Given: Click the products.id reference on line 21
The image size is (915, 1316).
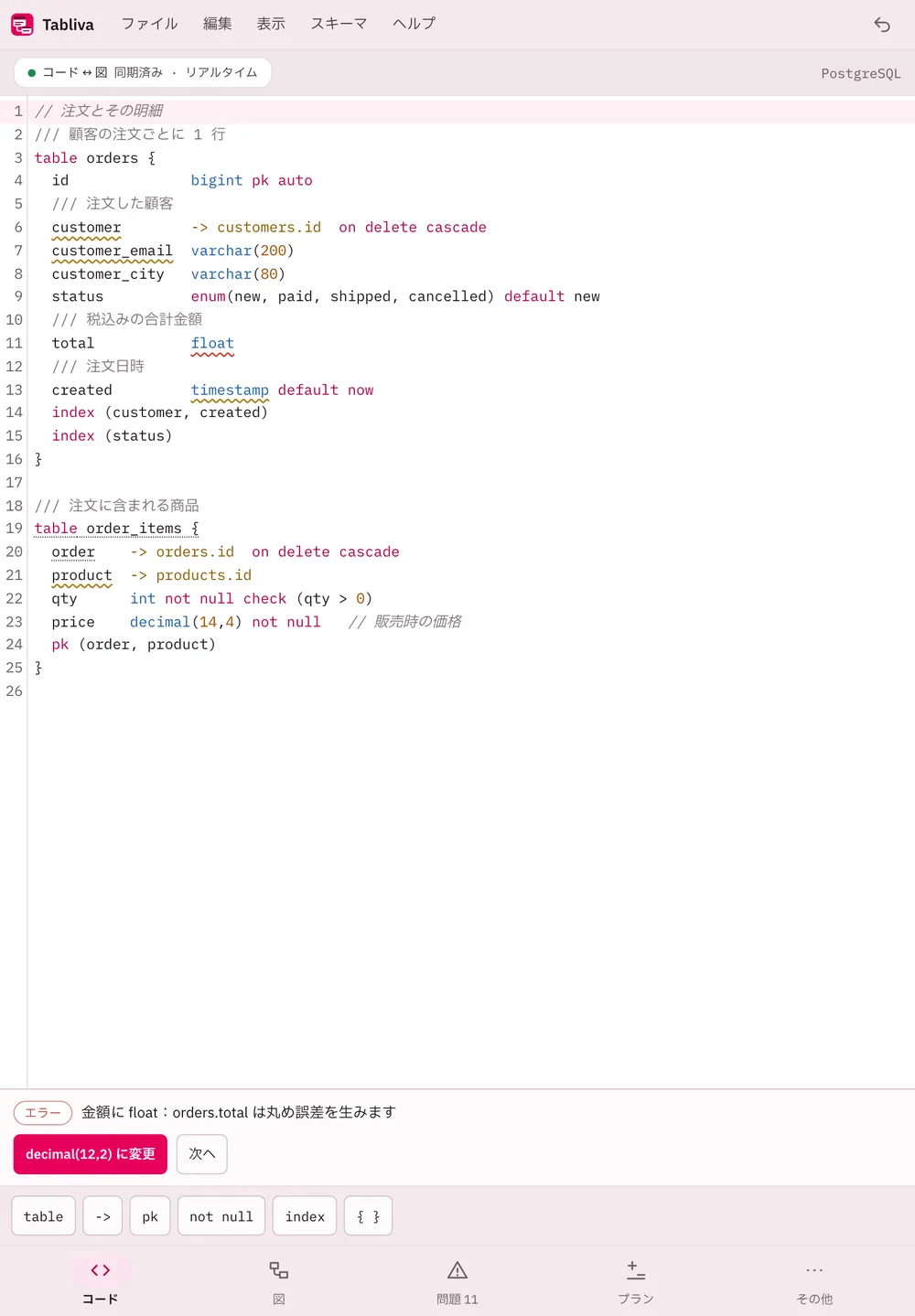Looking at the screenshot, I should [x=203, y=575].
